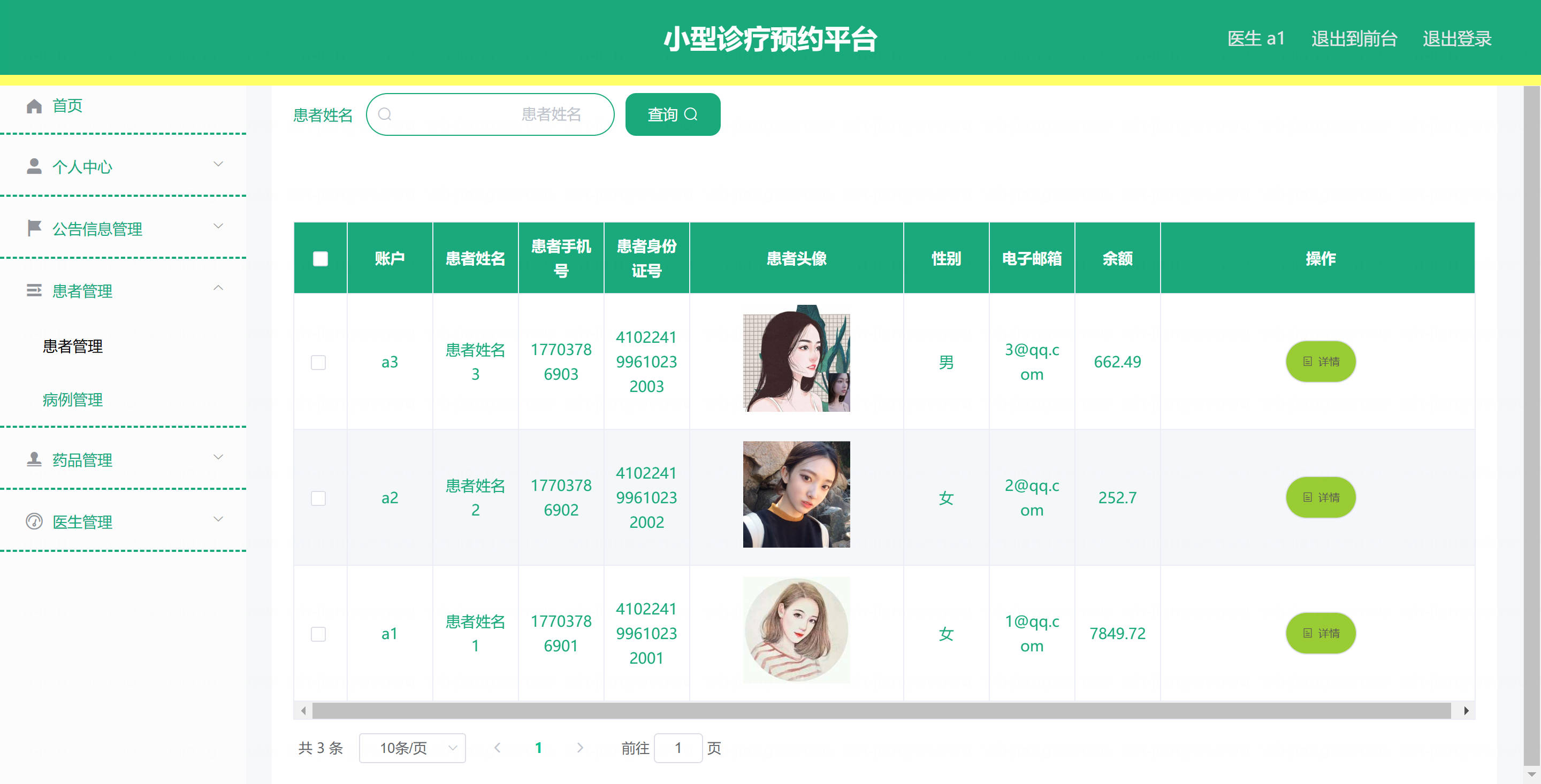Focus the 患者姓名 search input
This screenshot has height=784, width=1541.
click(490, 114)
